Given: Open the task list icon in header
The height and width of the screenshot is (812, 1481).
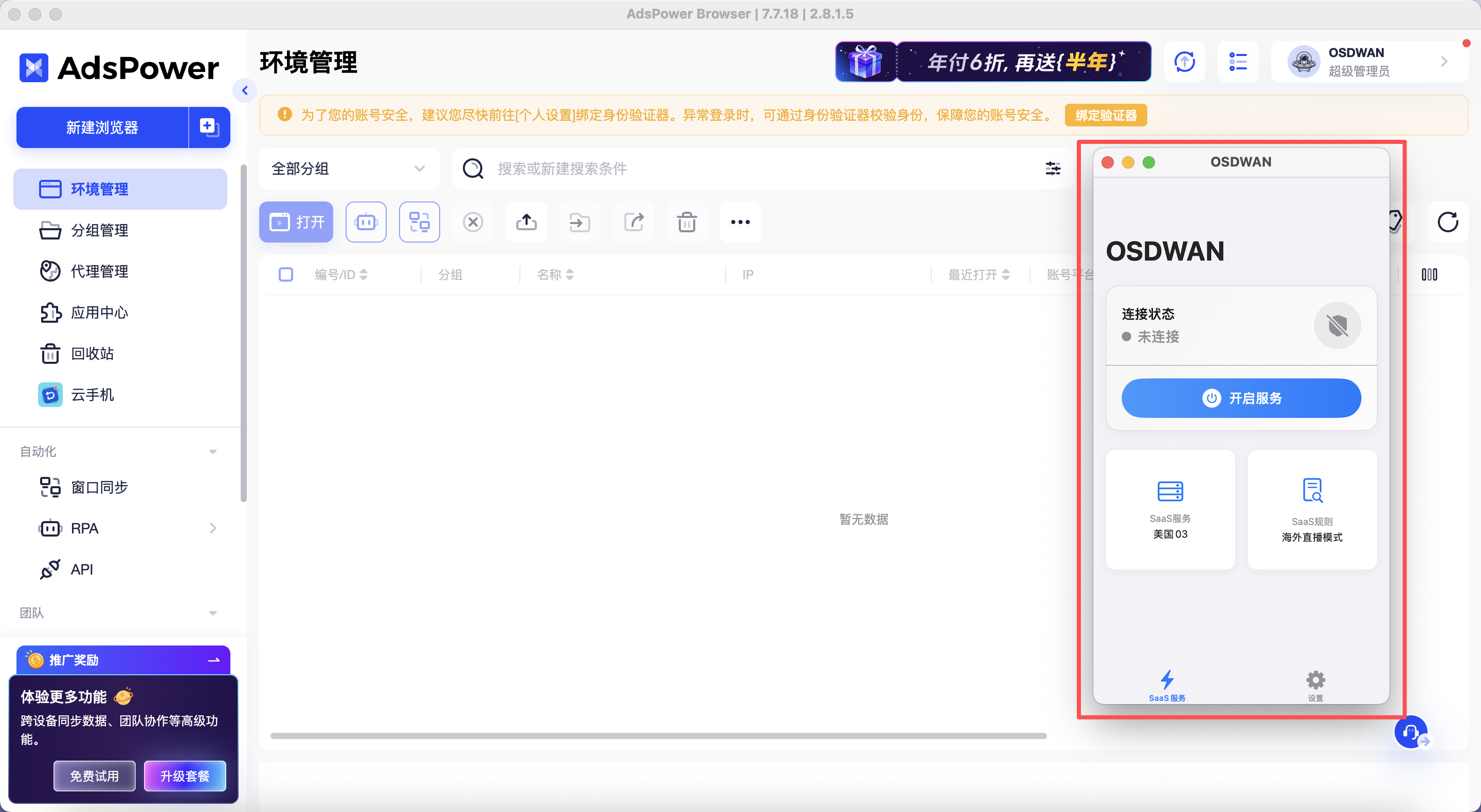Looking at the screenshot, I should click(x=1238, y=62).
